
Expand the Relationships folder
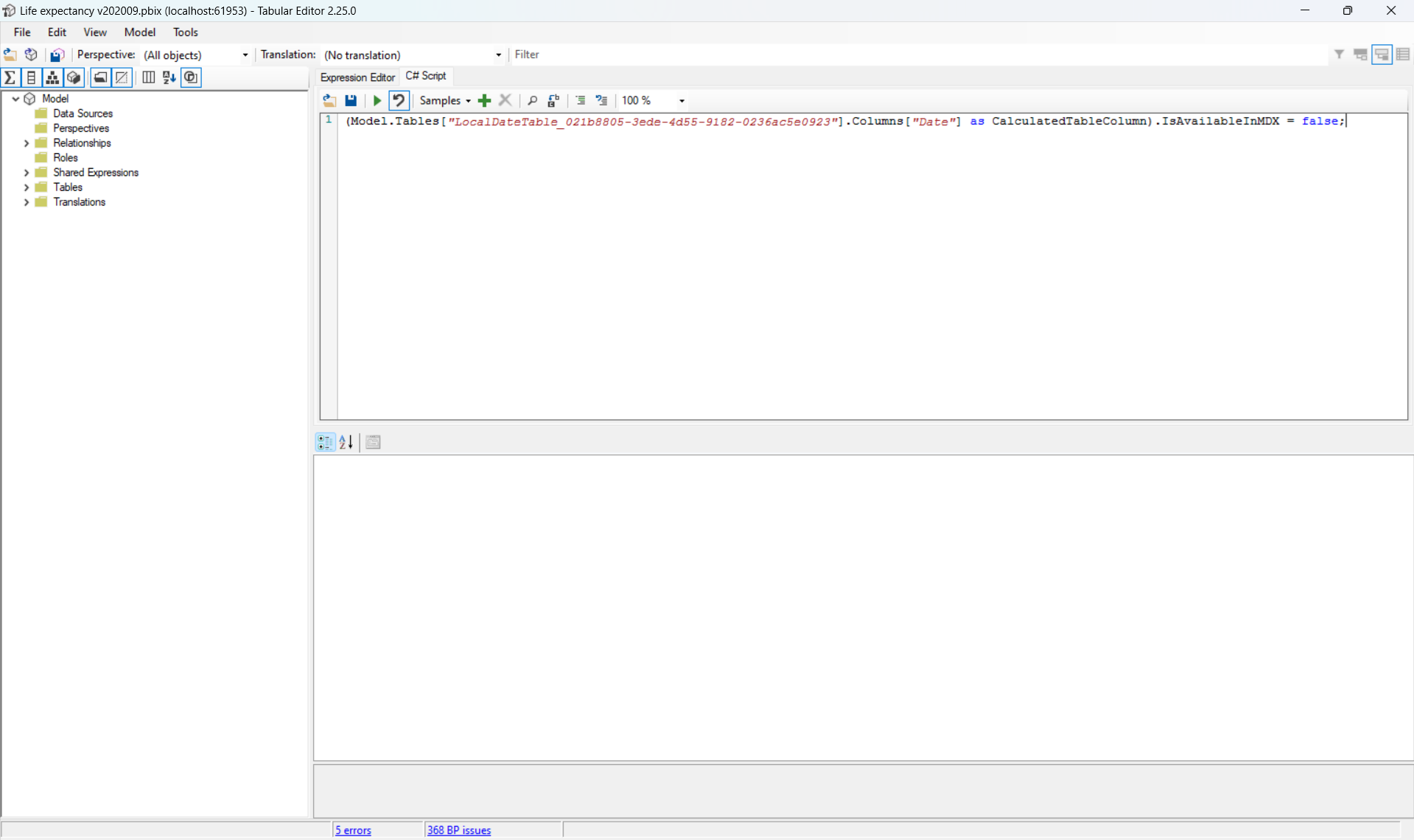click(x=27, y=143)
